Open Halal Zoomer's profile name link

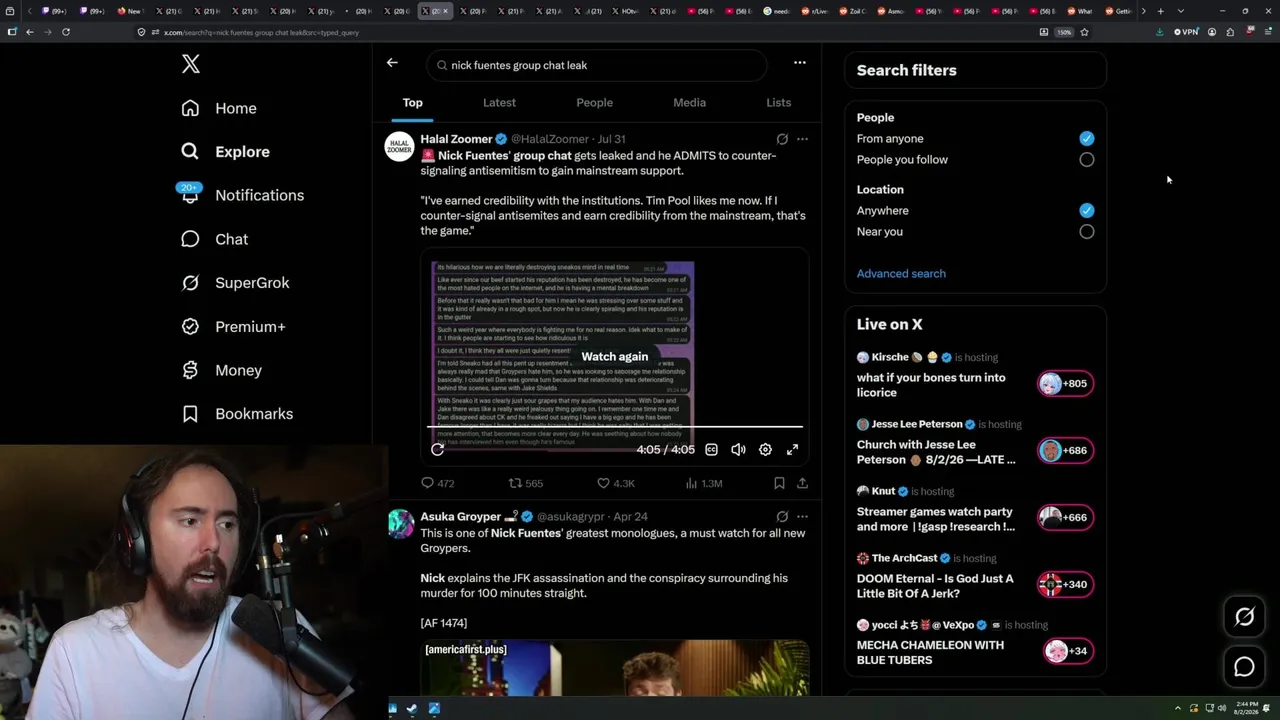pyautogui.click(x=456, y=139)
